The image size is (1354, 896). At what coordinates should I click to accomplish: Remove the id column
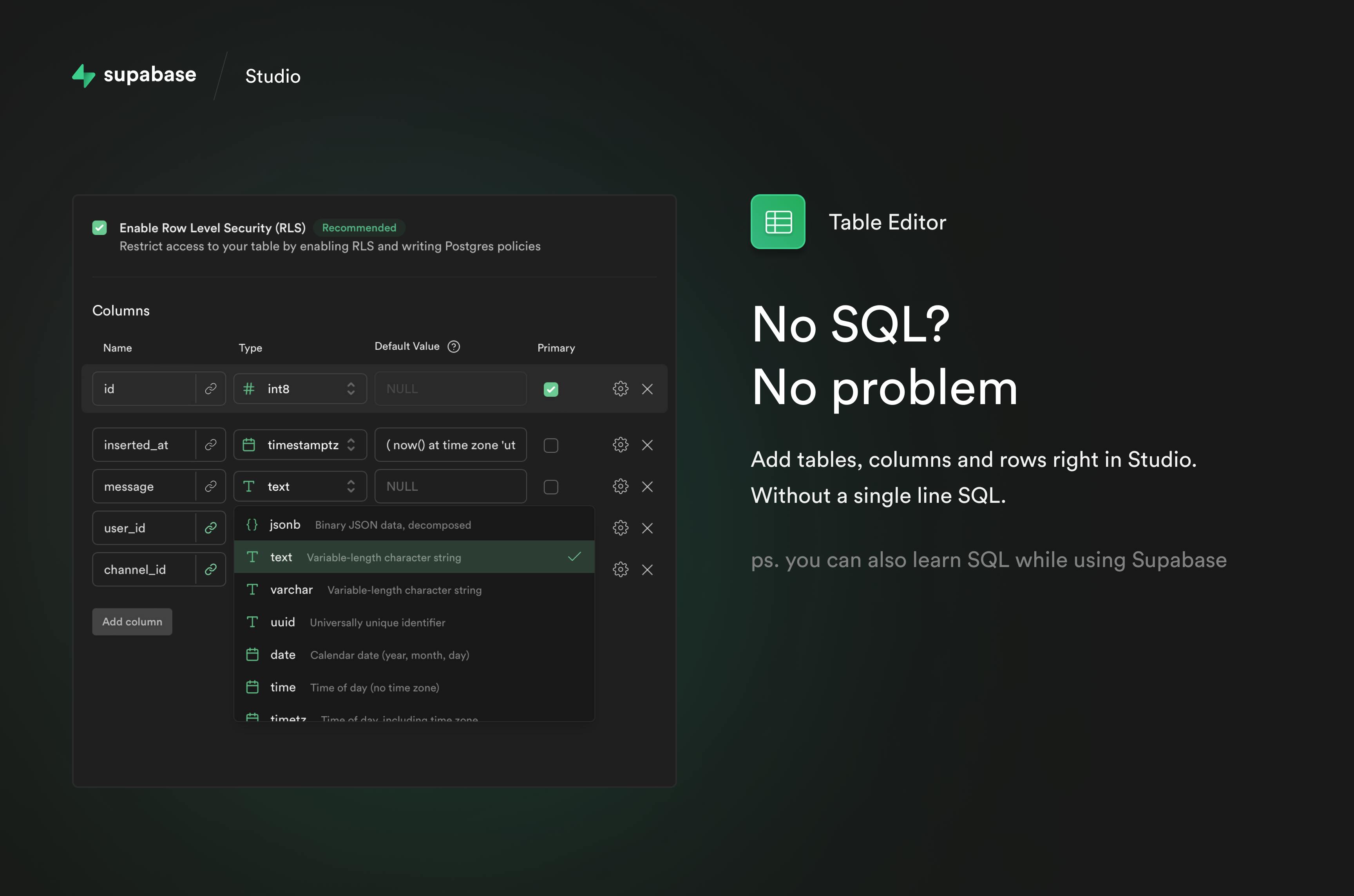(x=648, y=389)
